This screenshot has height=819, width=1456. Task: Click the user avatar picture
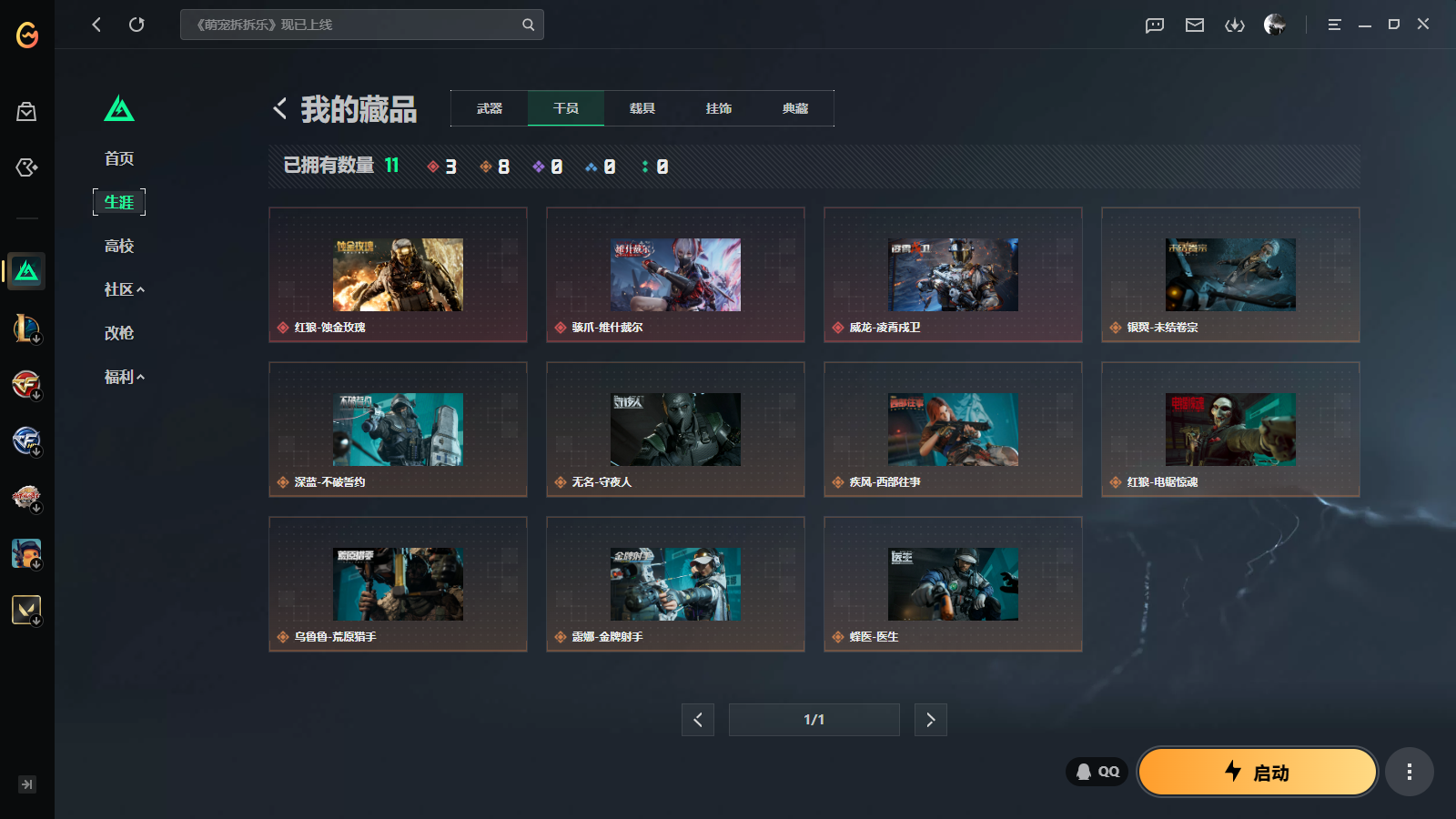coord(1275,25)
